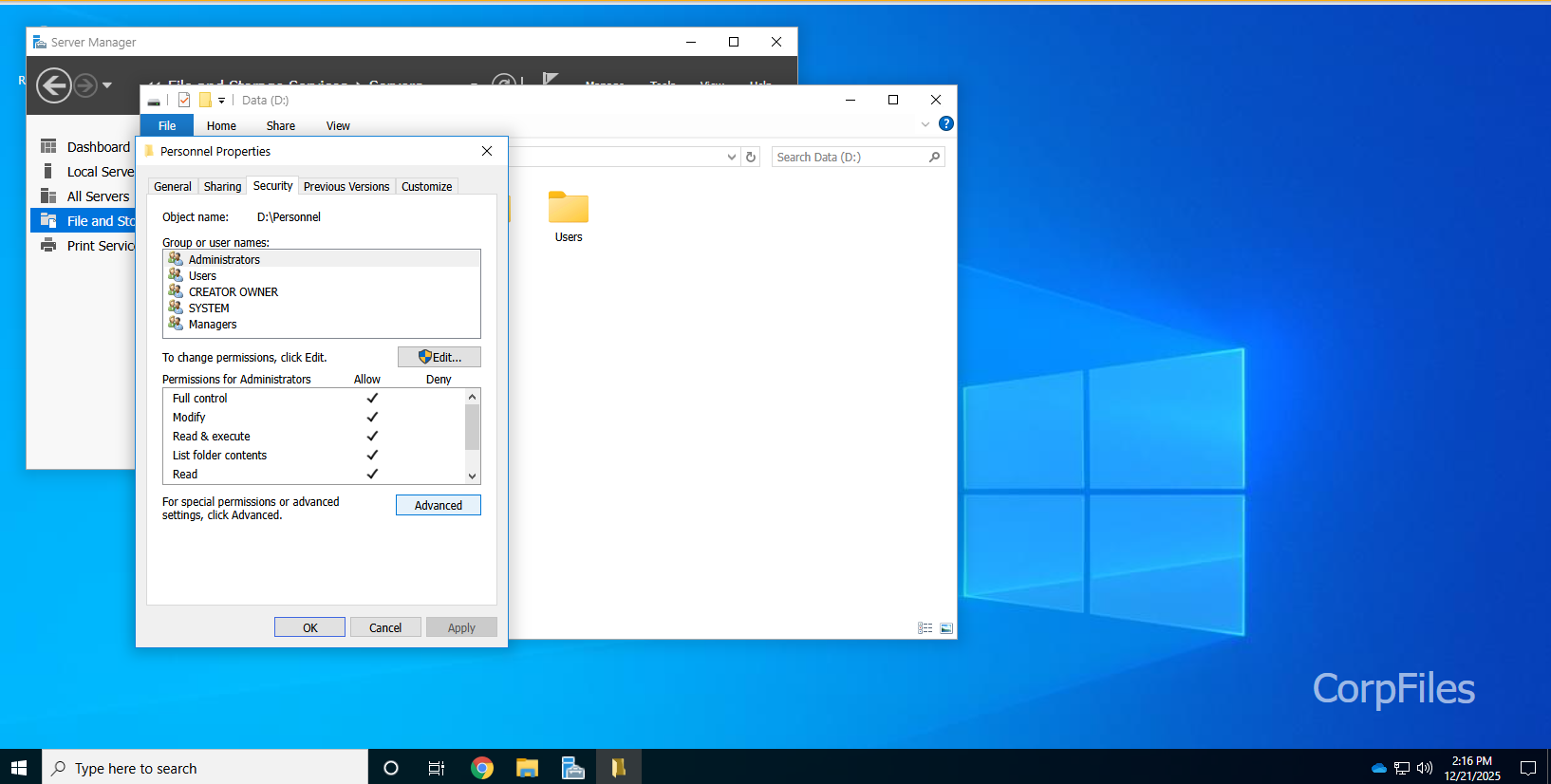
Task: Switch to large icons view in Explorer
Action: (946, 628)
